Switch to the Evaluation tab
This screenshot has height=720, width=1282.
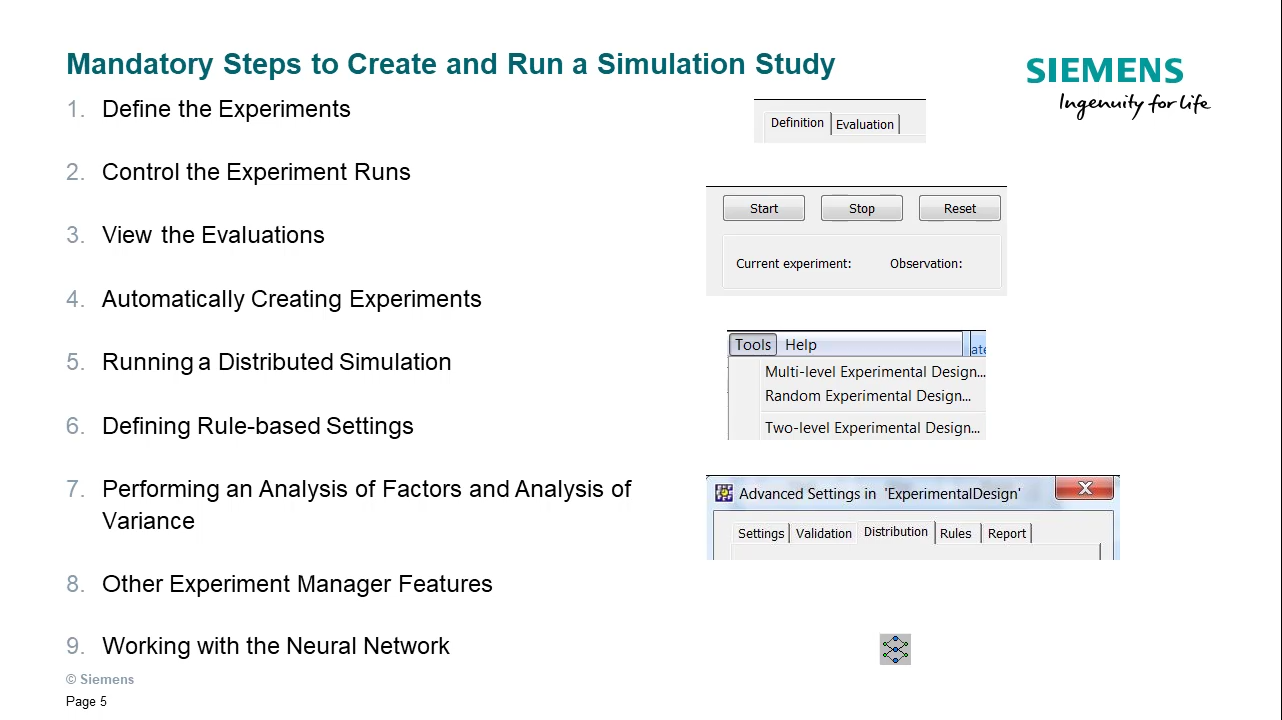click(x=864, y=123)
